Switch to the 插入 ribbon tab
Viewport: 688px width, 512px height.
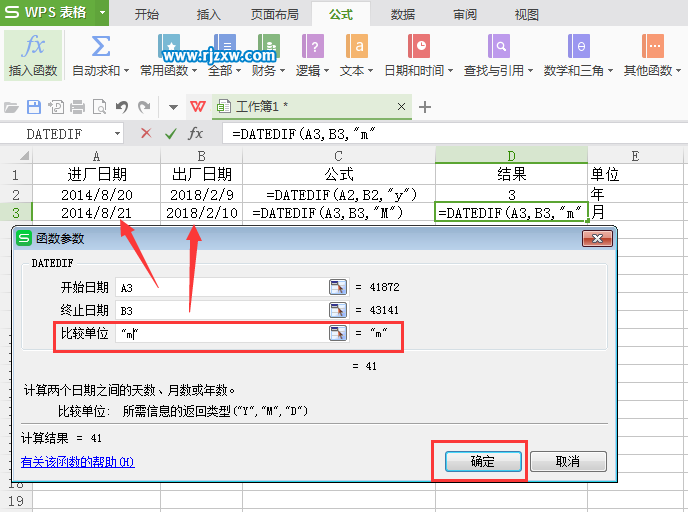[x=208, y=14]
